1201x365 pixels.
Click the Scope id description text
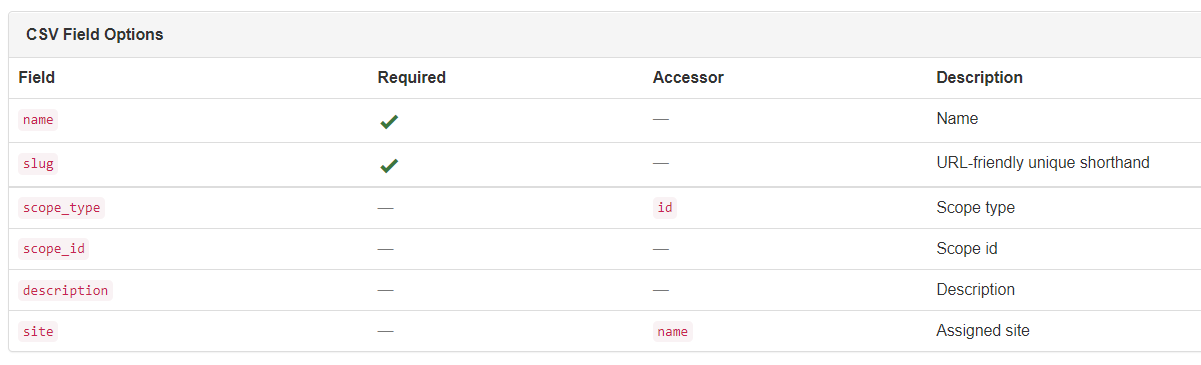tap(967, 249)
